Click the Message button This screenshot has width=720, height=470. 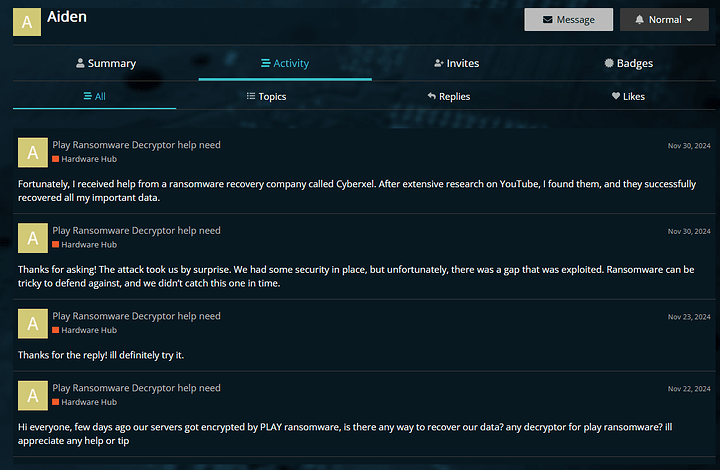[x=568, y=19]
